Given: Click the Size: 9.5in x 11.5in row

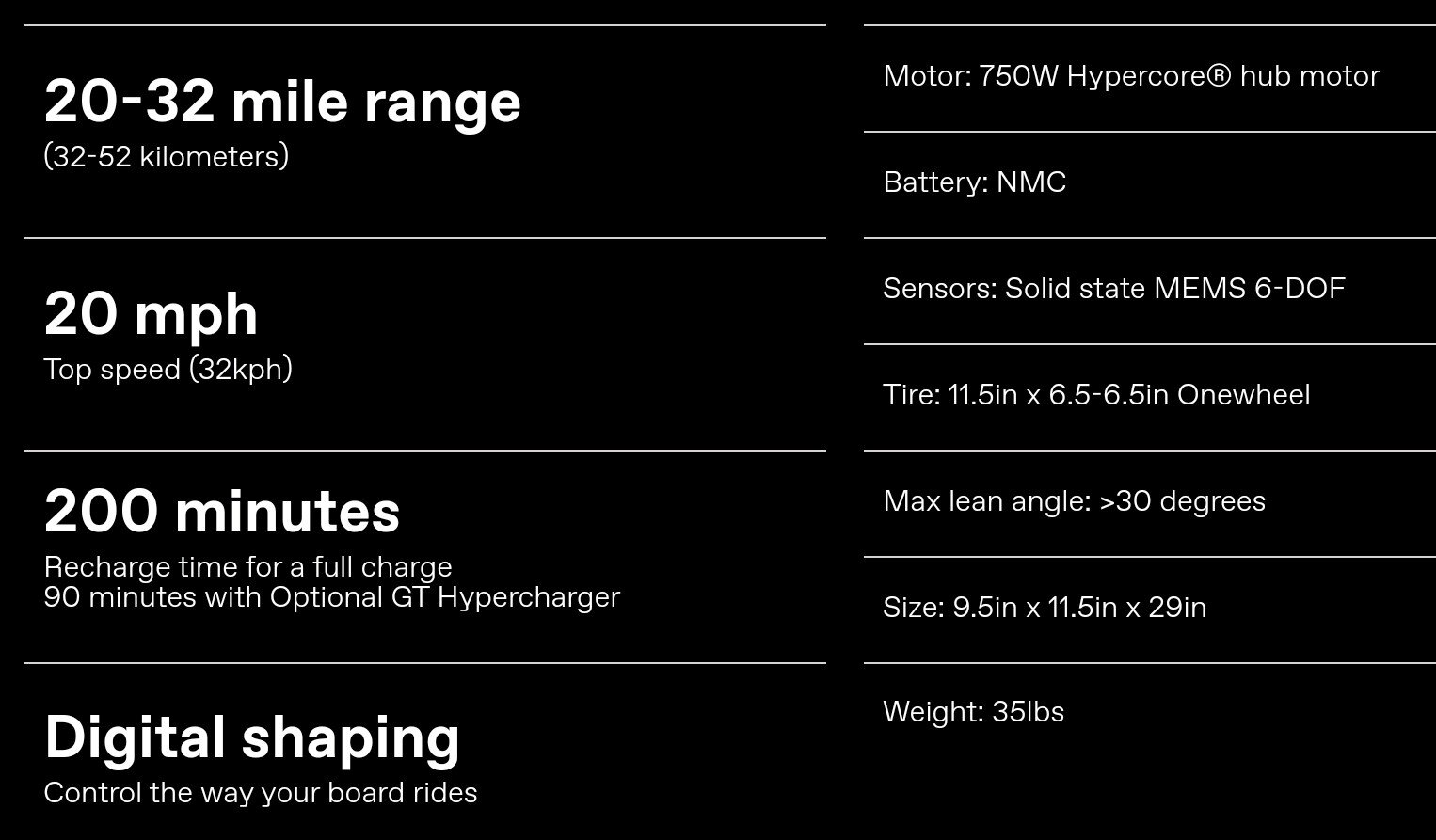Looking at the screenshot, I should click(1150, 610).
